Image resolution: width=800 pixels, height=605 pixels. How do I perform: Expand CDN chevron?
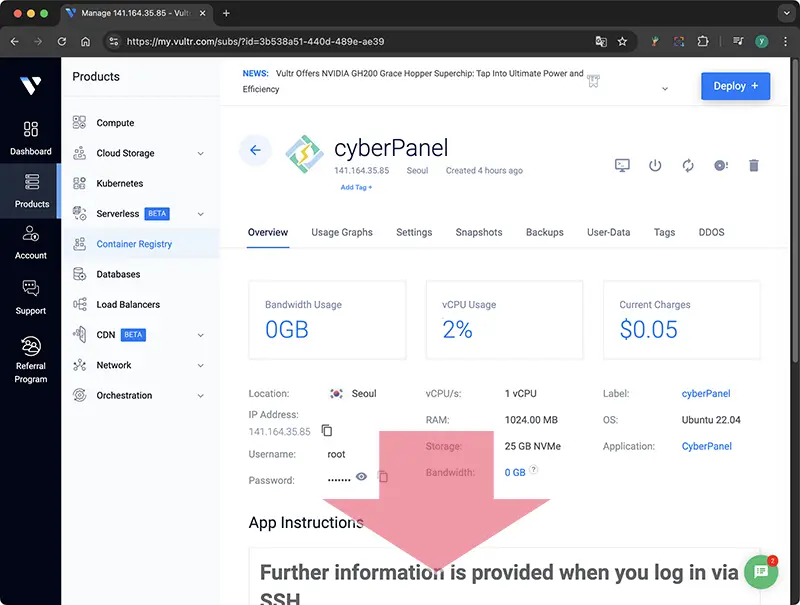(x=201, y=335)
